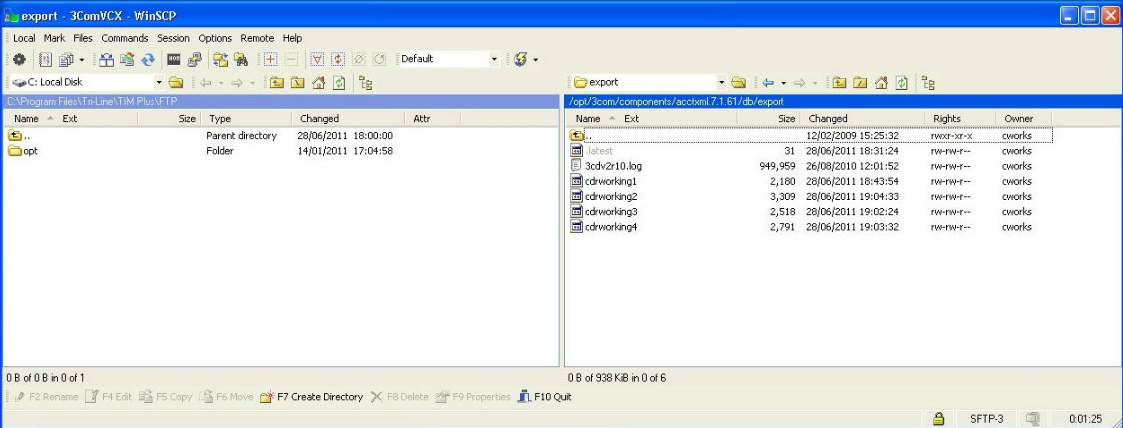Screen dimensions: 1123x428
Task: Open the remote export directory dropdown
Action: point(721,82)
